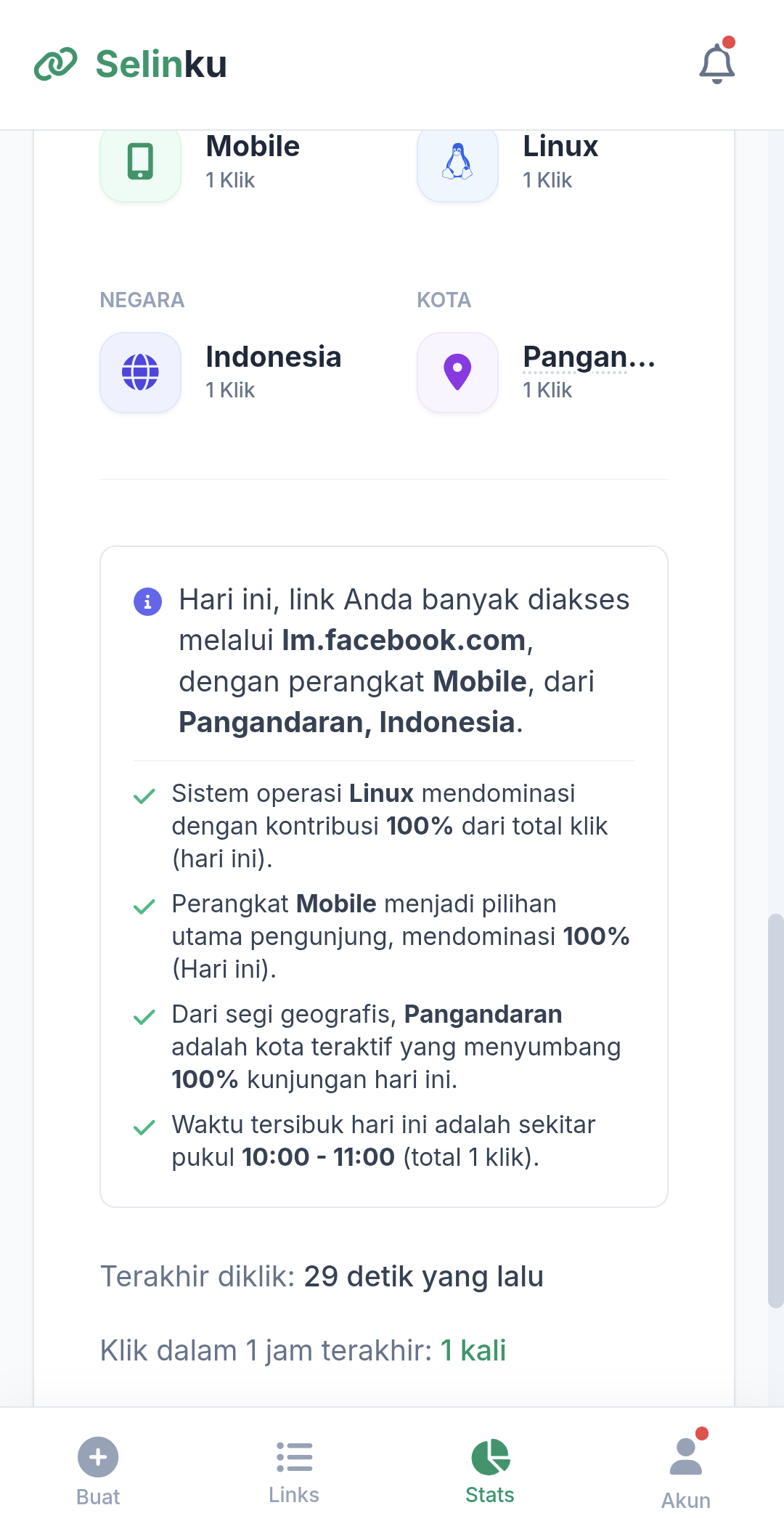784x1537 pixels.
Task: Click the purple city location pin icon
Action: coord(457,373)
